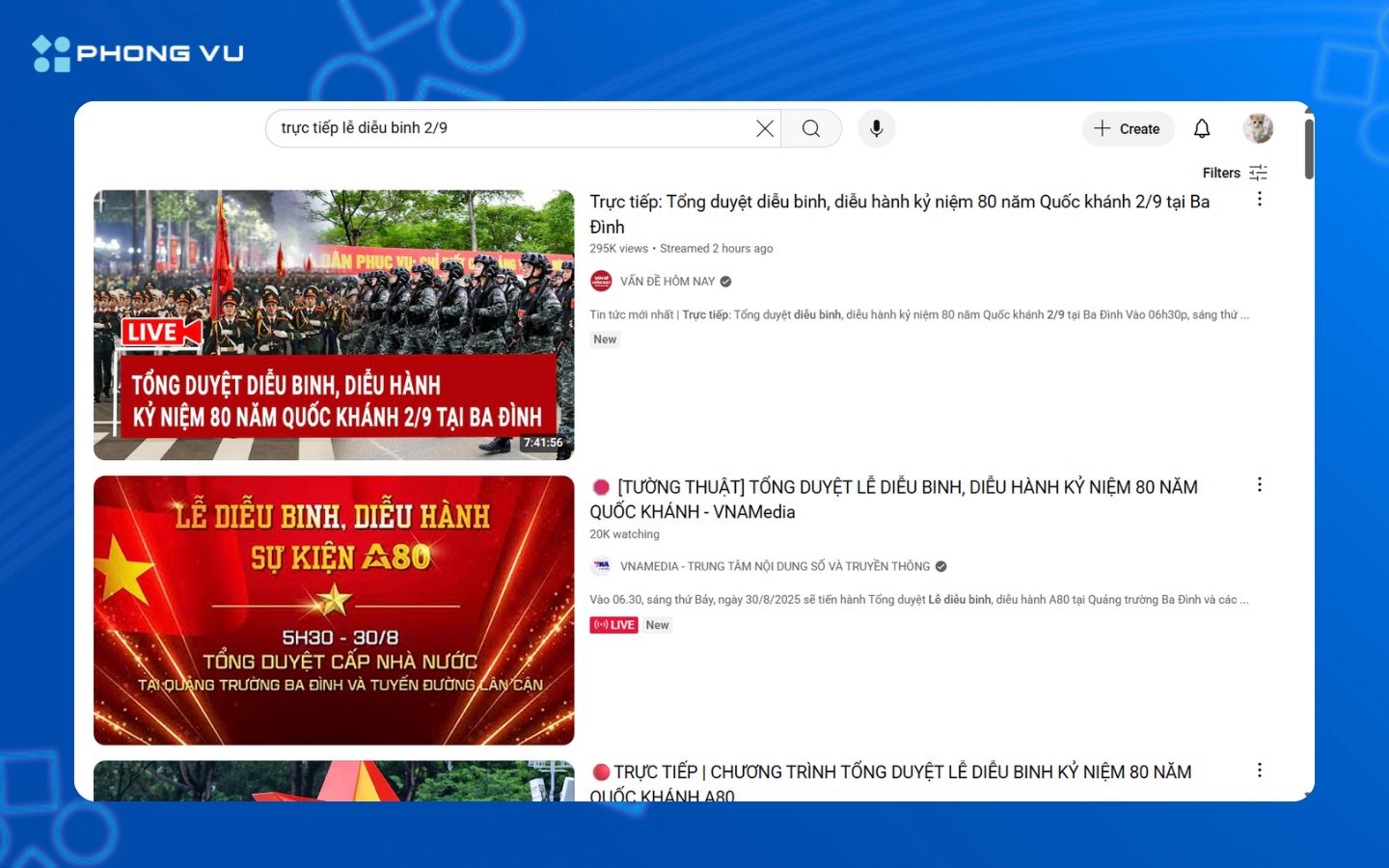The height and width of the screenshot is (868, 1389).
Task: Click the search magnifier icon
Action: point(810,128)
